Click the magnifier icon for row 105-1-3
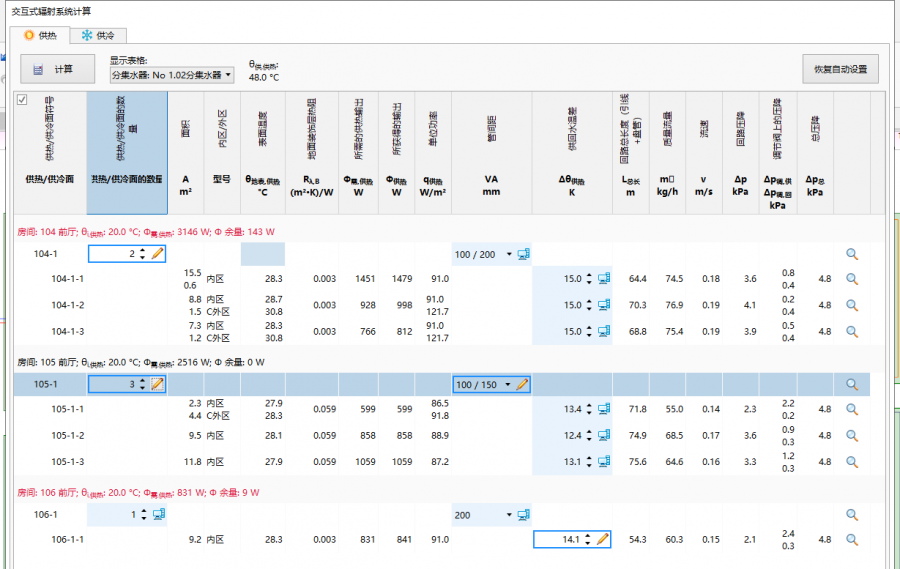 pos(852,461)
